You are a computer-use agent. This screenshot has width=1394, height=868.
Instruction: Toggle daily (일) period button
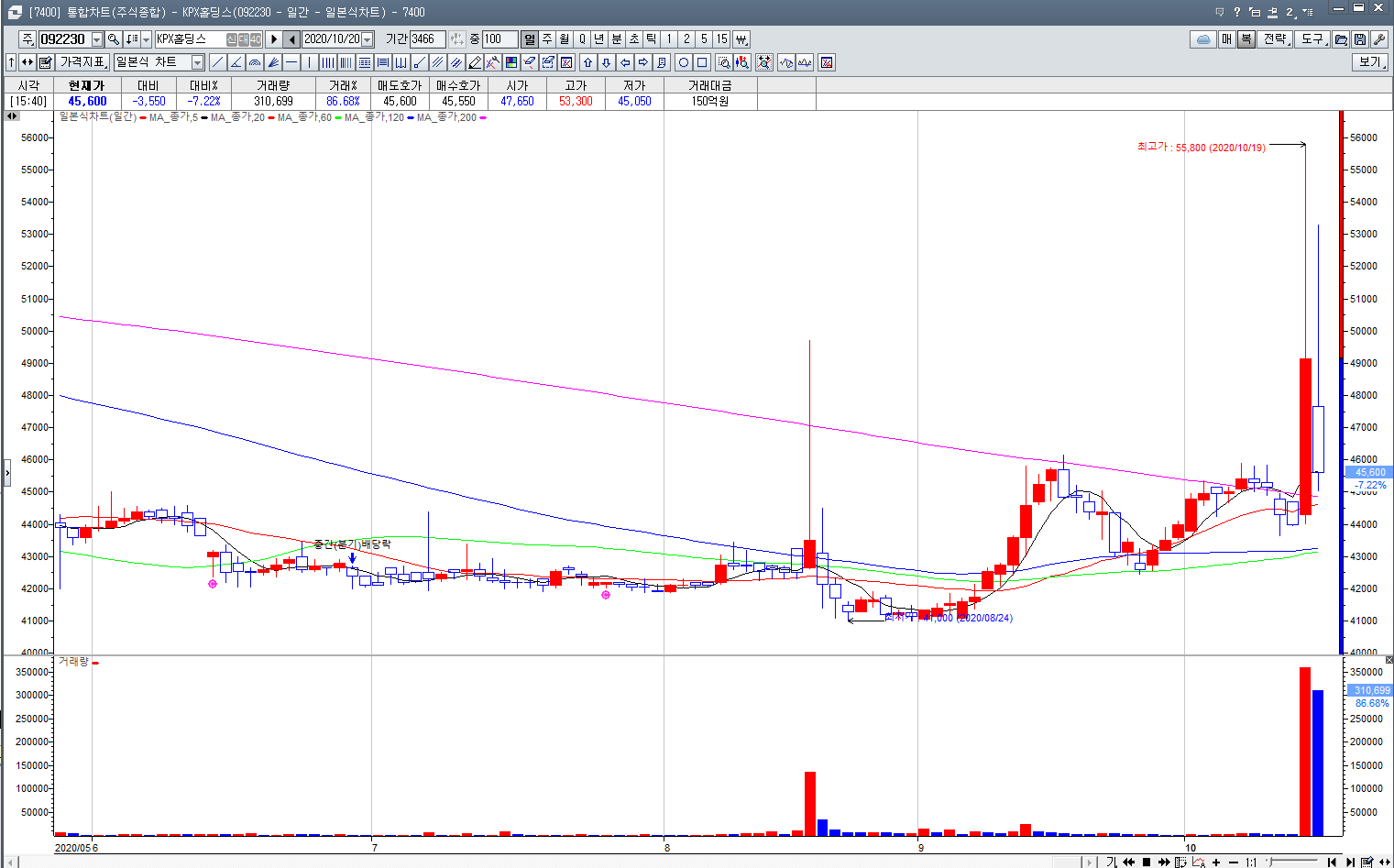pyautogui.click(x=530, y=39)
